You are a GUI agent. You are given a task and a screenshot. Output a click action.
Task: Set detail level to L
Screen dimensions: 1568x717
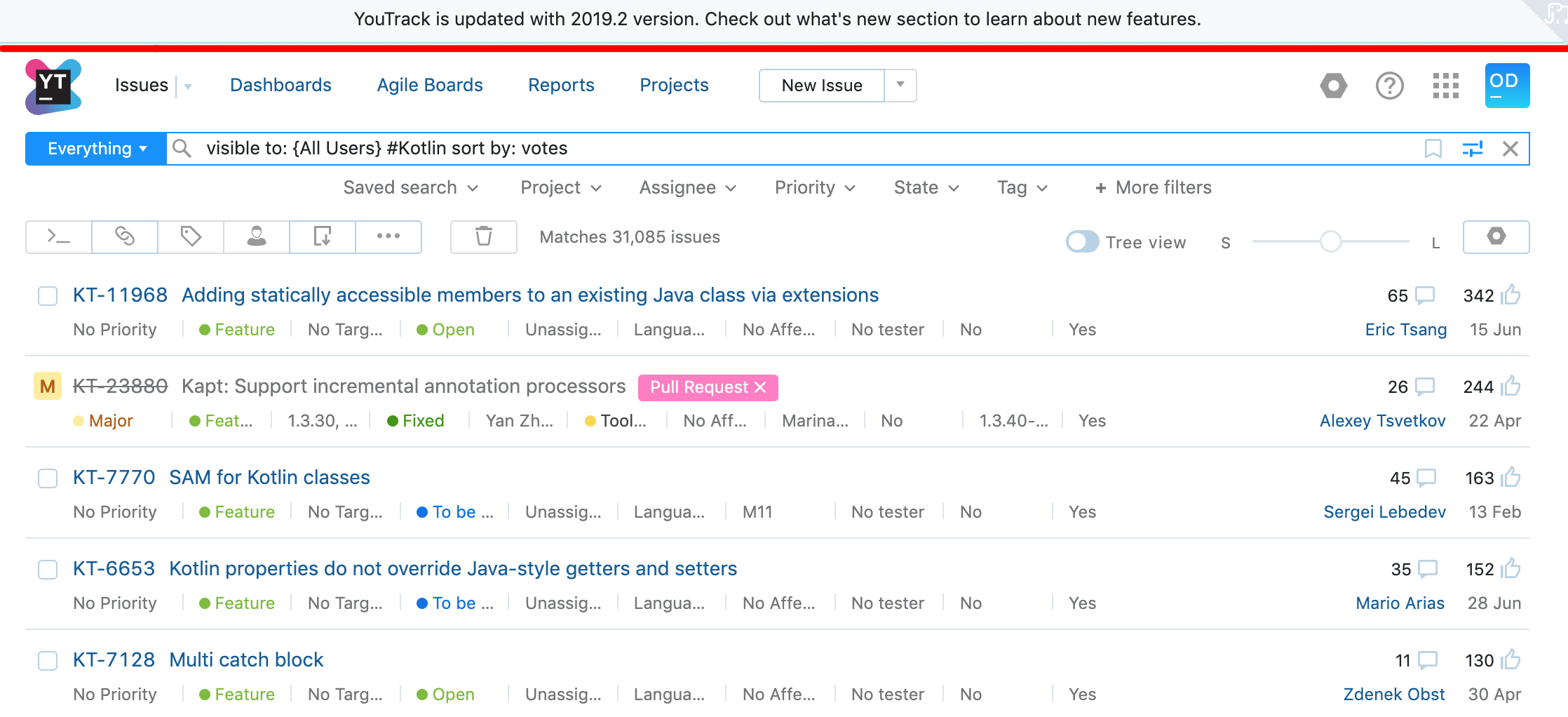tap(1435, 243)
